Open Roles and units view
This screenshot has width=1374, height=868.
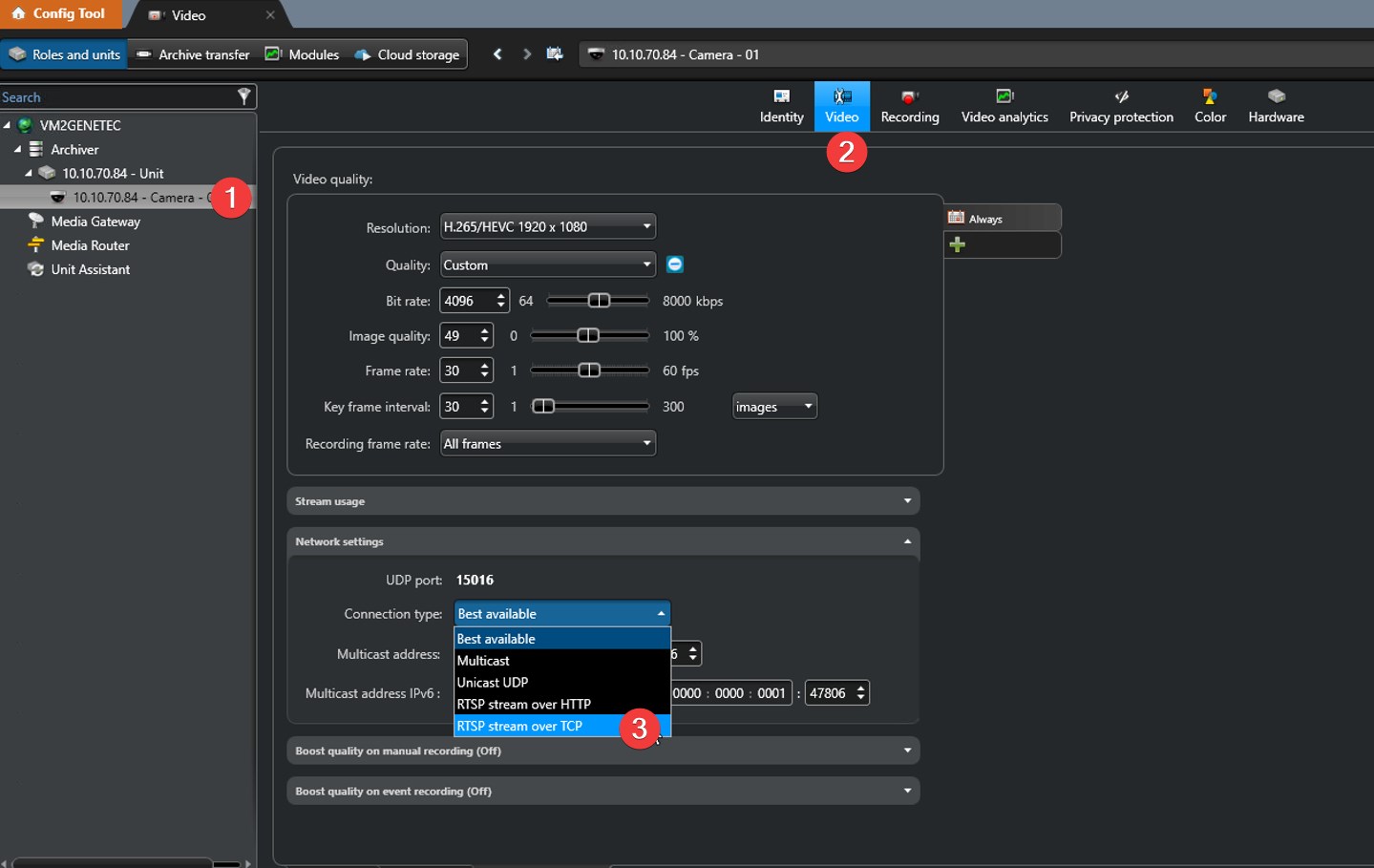click(x=64, y=54)
